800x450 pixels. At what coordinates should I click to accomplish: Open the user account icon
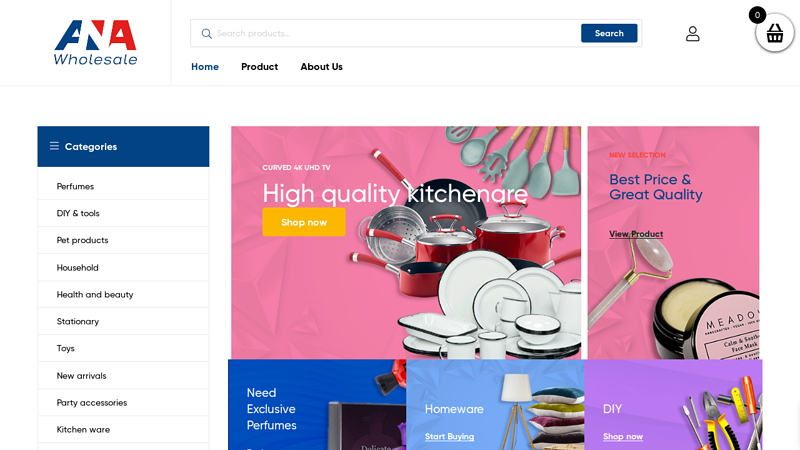pos(692,33)
